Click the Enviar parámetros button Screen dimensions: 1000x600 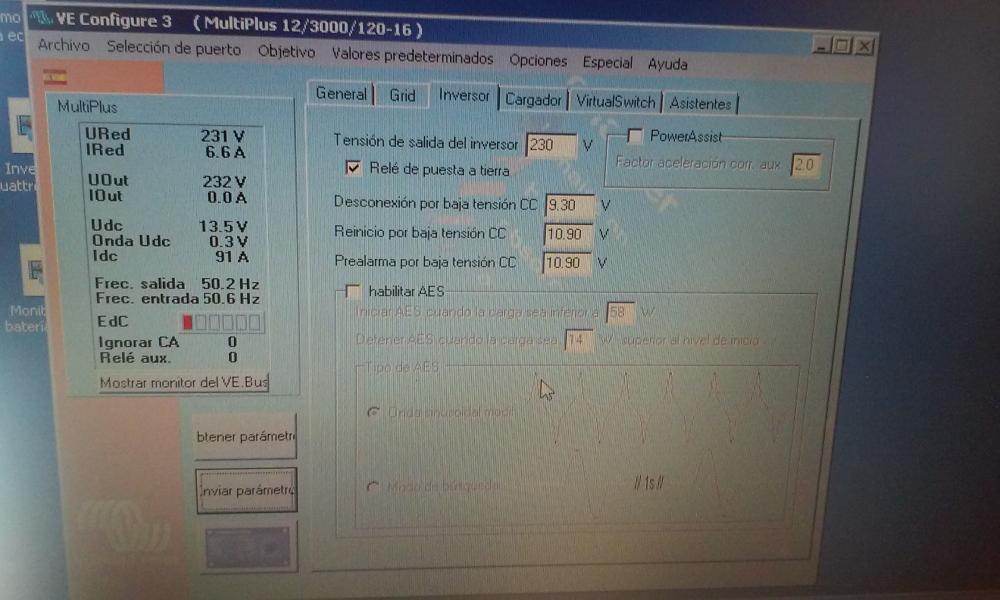pos(246,490)
